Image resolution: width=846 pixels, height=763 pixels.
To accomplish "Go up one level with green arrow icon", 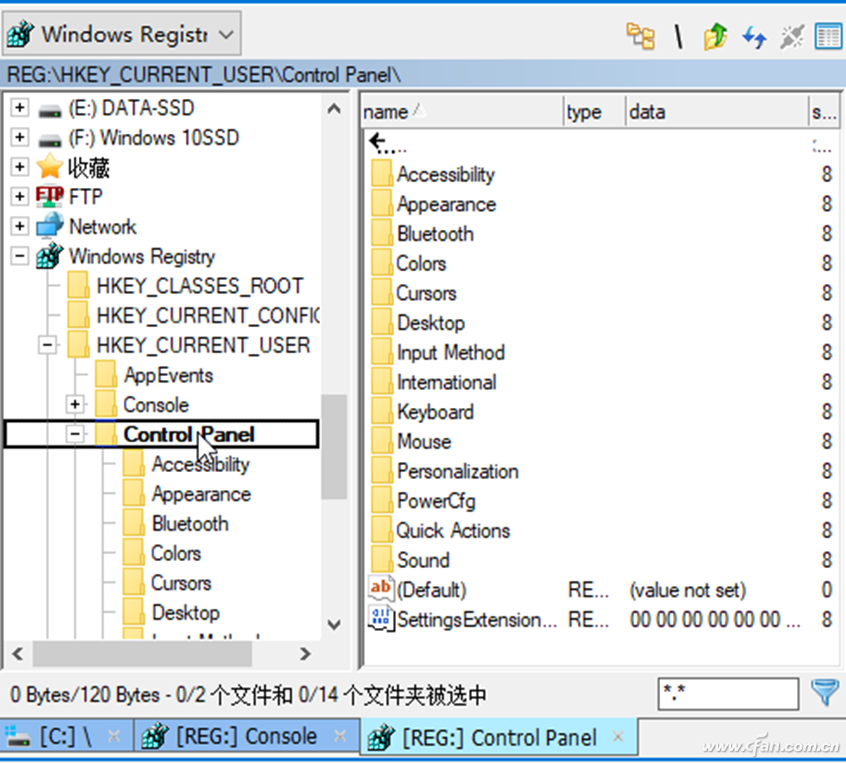I will pos(715,36).
